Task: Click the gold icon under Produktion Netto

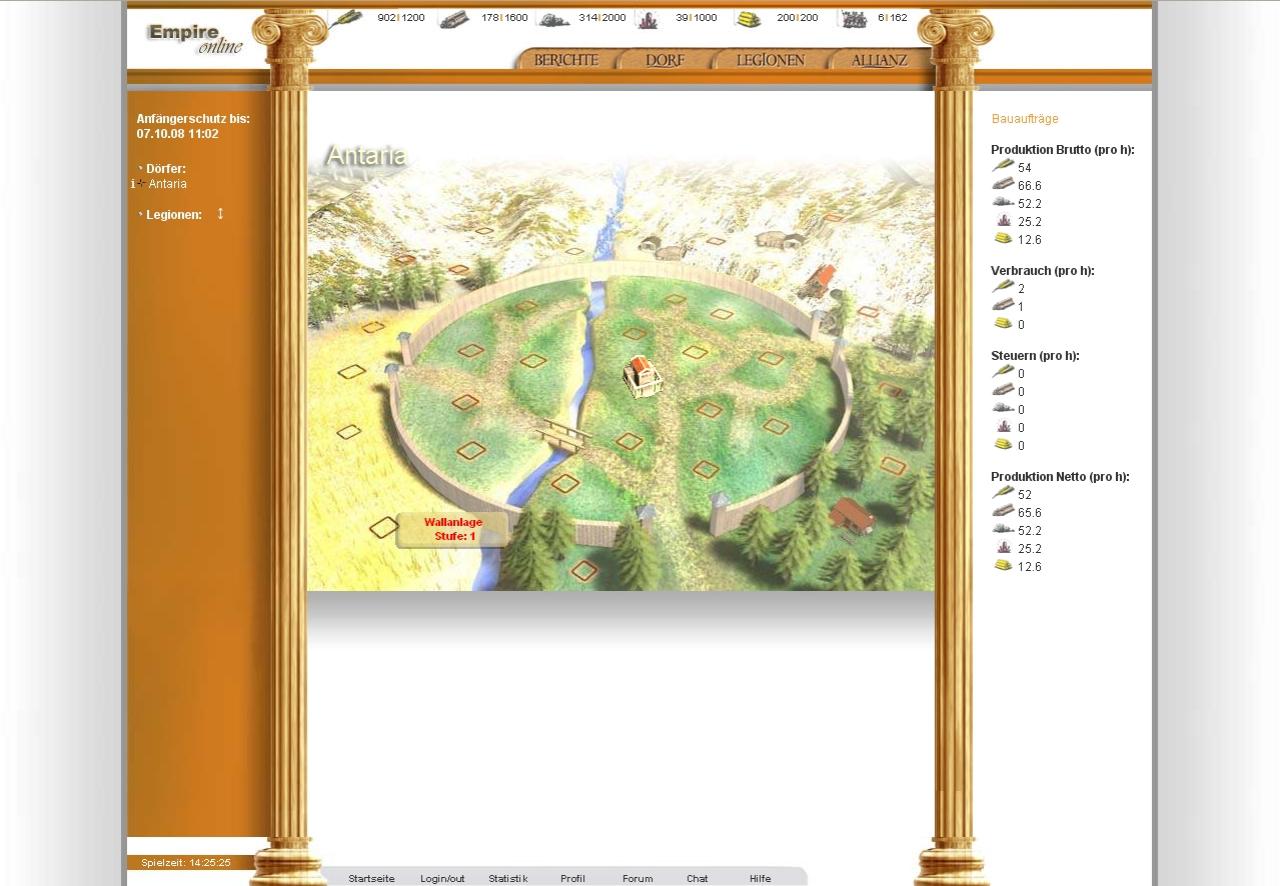Action: coord(1003,565)
